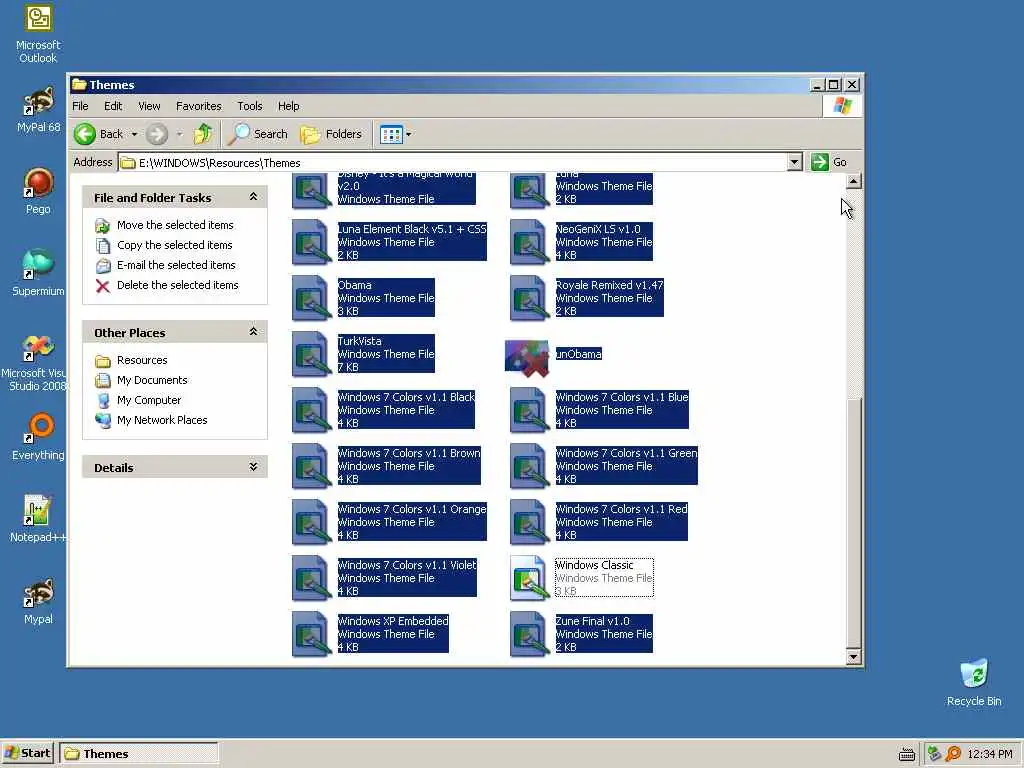Click the address field path text

pyautogui.click(x=219, y=163)
